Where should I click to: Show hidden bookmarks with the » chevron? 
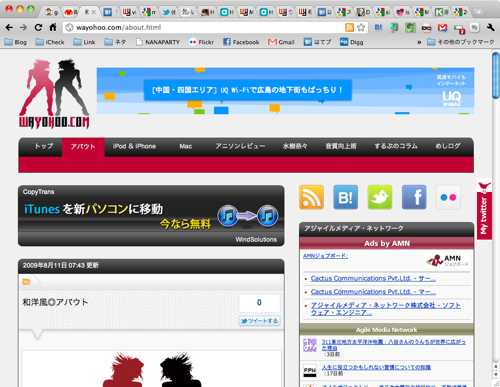click(419, 42)
